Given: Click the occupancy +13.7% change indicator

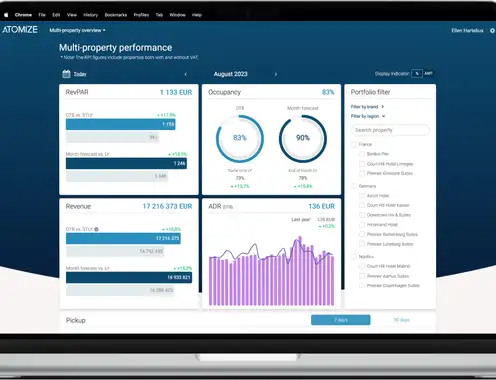Looking at the screenshot, I should pos(240,186).
